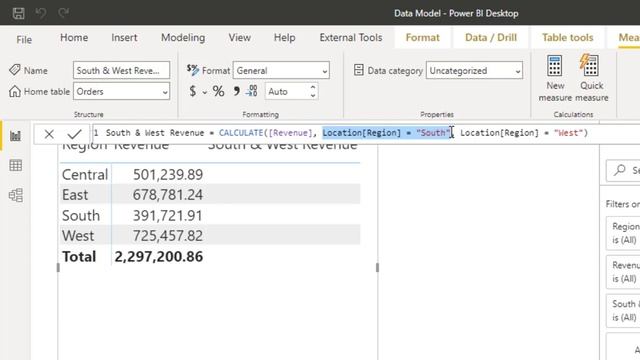Screen dimensions: 640x360
Task: Click [Revenue] in the formula bar
Action: (x=290, y=133)
